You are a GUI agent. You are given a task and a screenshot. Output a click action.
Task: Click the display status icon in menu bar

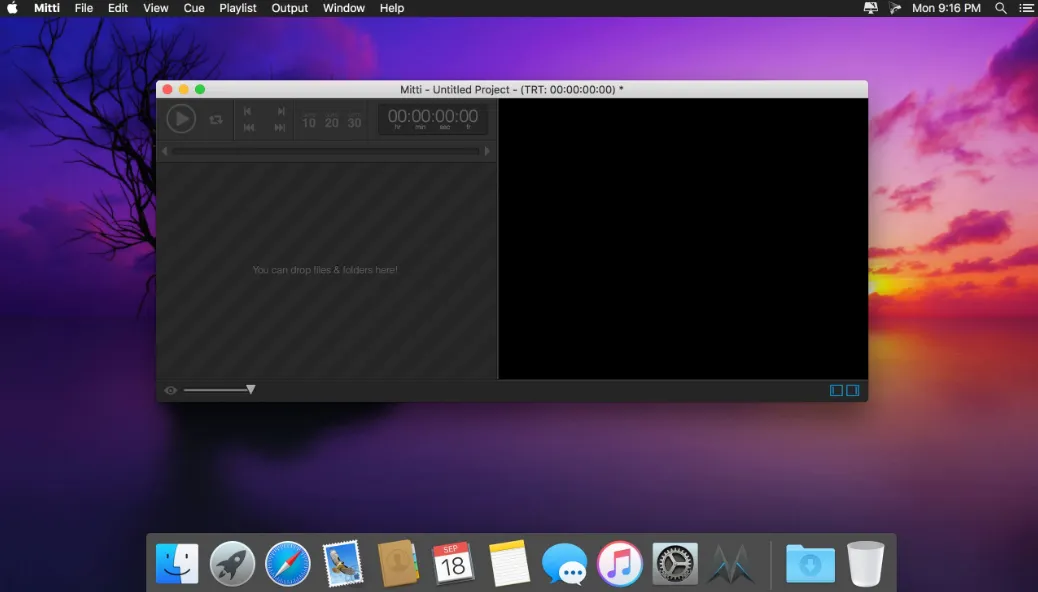(x=871, y=8)
